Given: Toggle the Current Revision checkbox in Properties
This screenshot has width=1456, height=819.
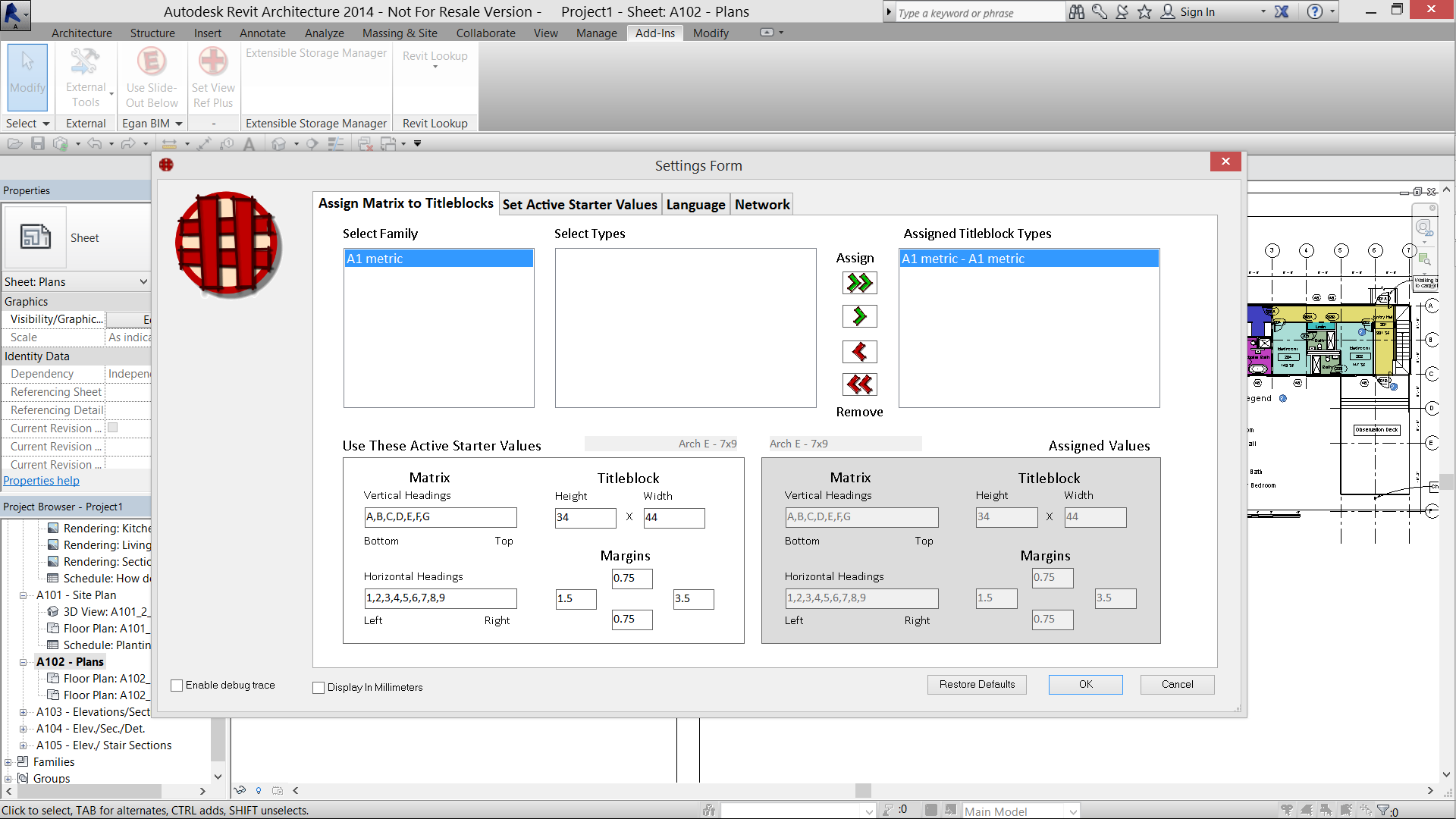Looking at the screenshot, I should pyautogui.click(x=113, y=428).
